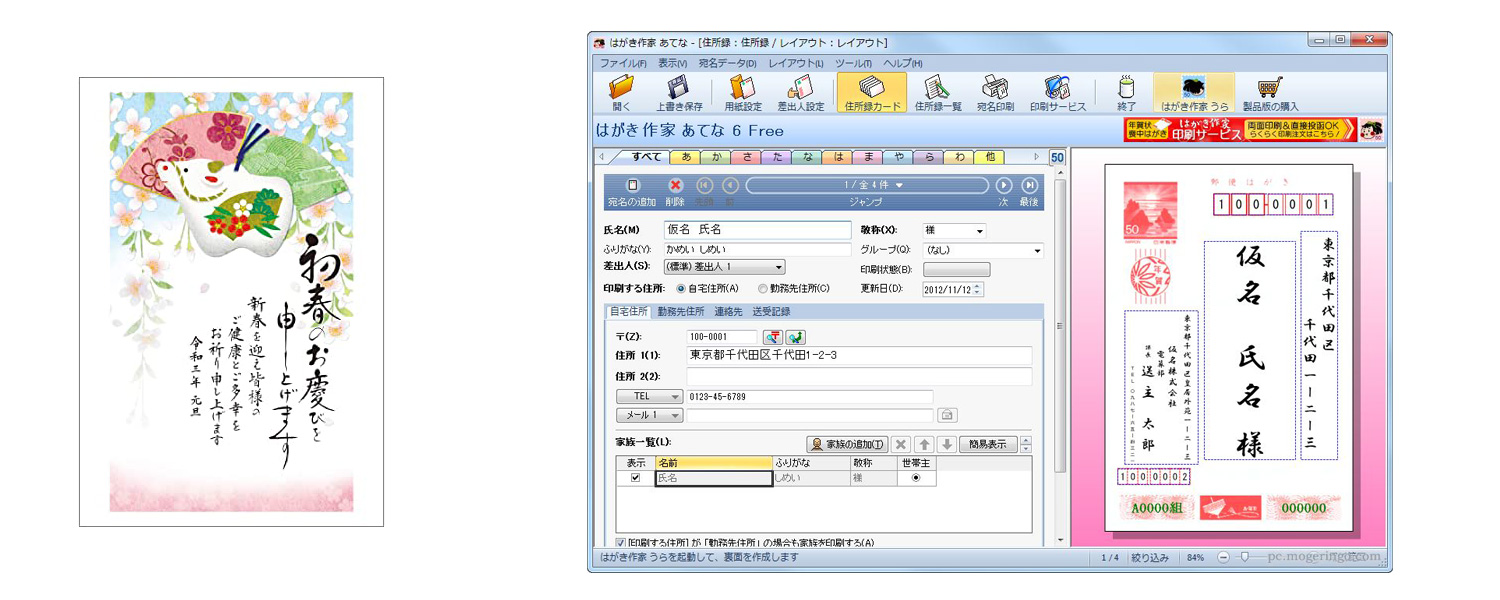Open the レイアウト(L) menu
This screenshot has width=1500, height=600.
(795, 63)
